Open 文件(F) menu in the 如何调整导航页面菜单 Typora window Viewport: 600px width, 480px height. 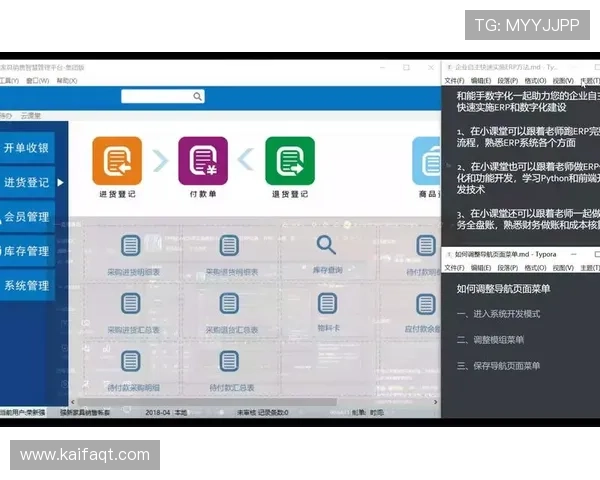(x=454, y=268)
